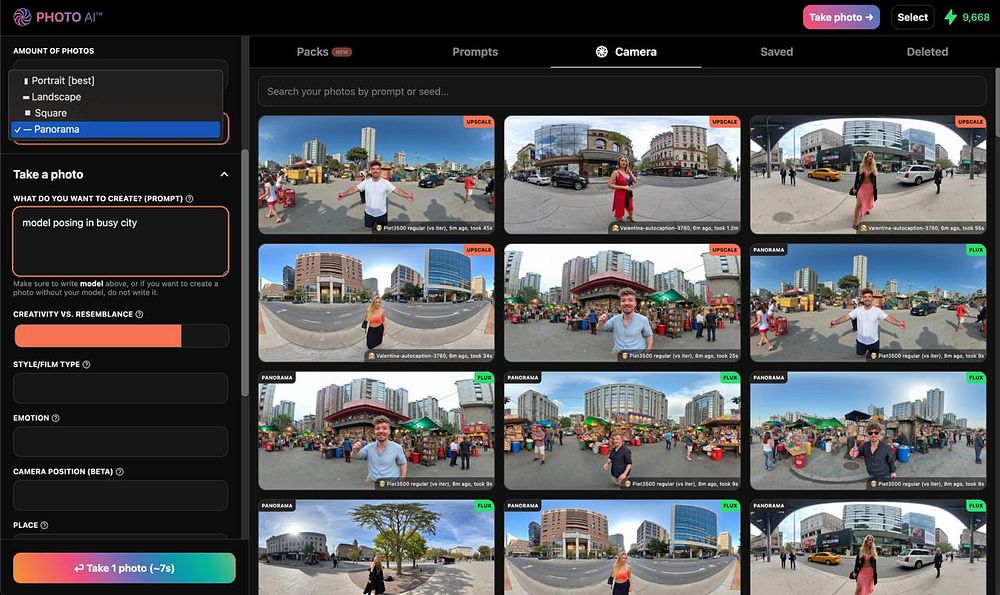Click PANORAMA badge on tree plaza photo
Viewport: 1000px width, 595px height.
click(x=277, y=506)
